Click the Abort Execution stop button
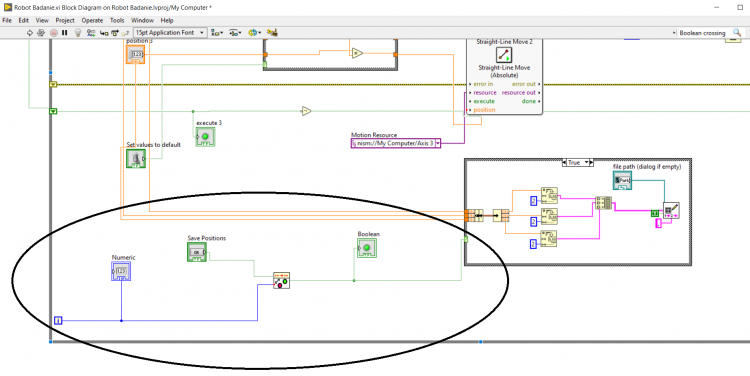Image resolution: width=750 pixels, height=376 pixels. (x=54, y=33)
